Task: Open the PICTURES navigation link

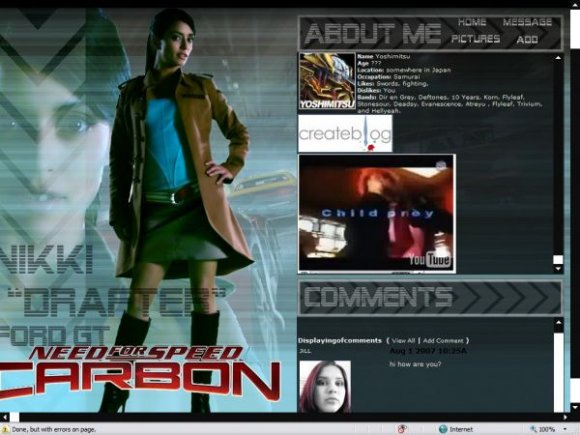Action: [x=476, y=39]
